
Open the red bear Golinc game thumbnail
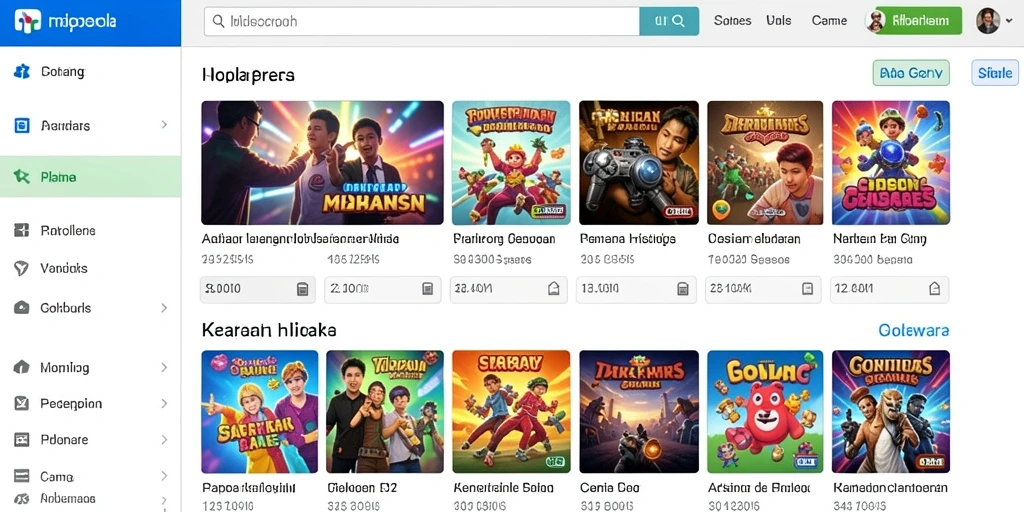pos(765,411)
